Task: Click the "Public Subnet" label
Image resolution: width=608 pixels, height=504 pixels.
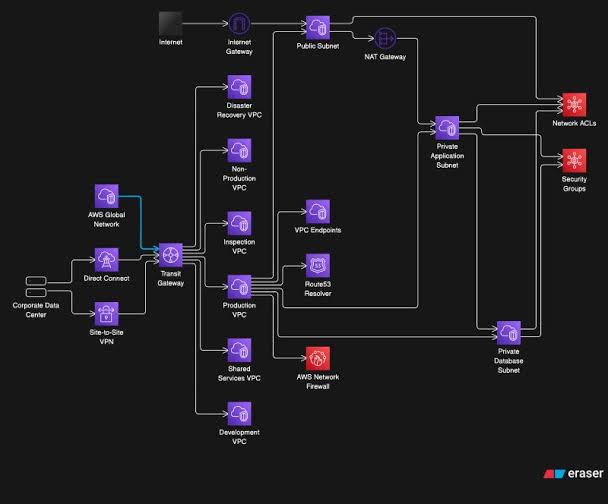Action: [x=318, y=46]
